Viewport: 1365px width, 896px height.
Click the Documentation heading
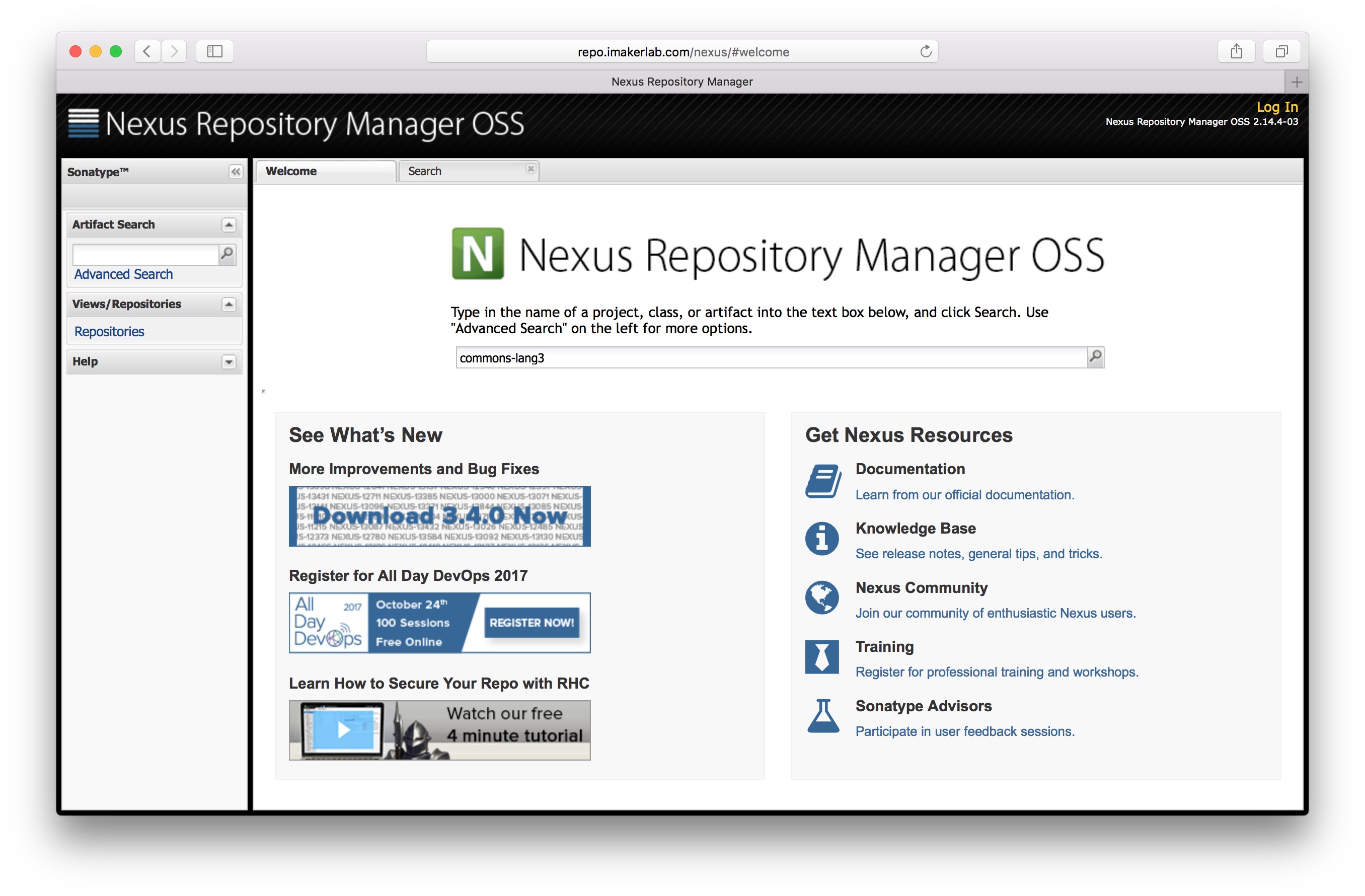pos(909,469)
